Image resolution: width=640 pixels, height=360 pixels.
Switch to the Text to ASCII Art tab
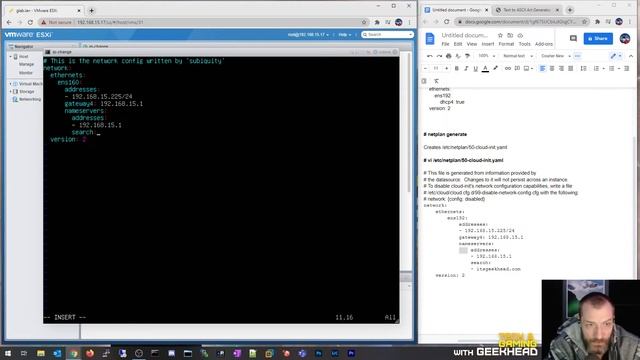(x=527, y=10)
